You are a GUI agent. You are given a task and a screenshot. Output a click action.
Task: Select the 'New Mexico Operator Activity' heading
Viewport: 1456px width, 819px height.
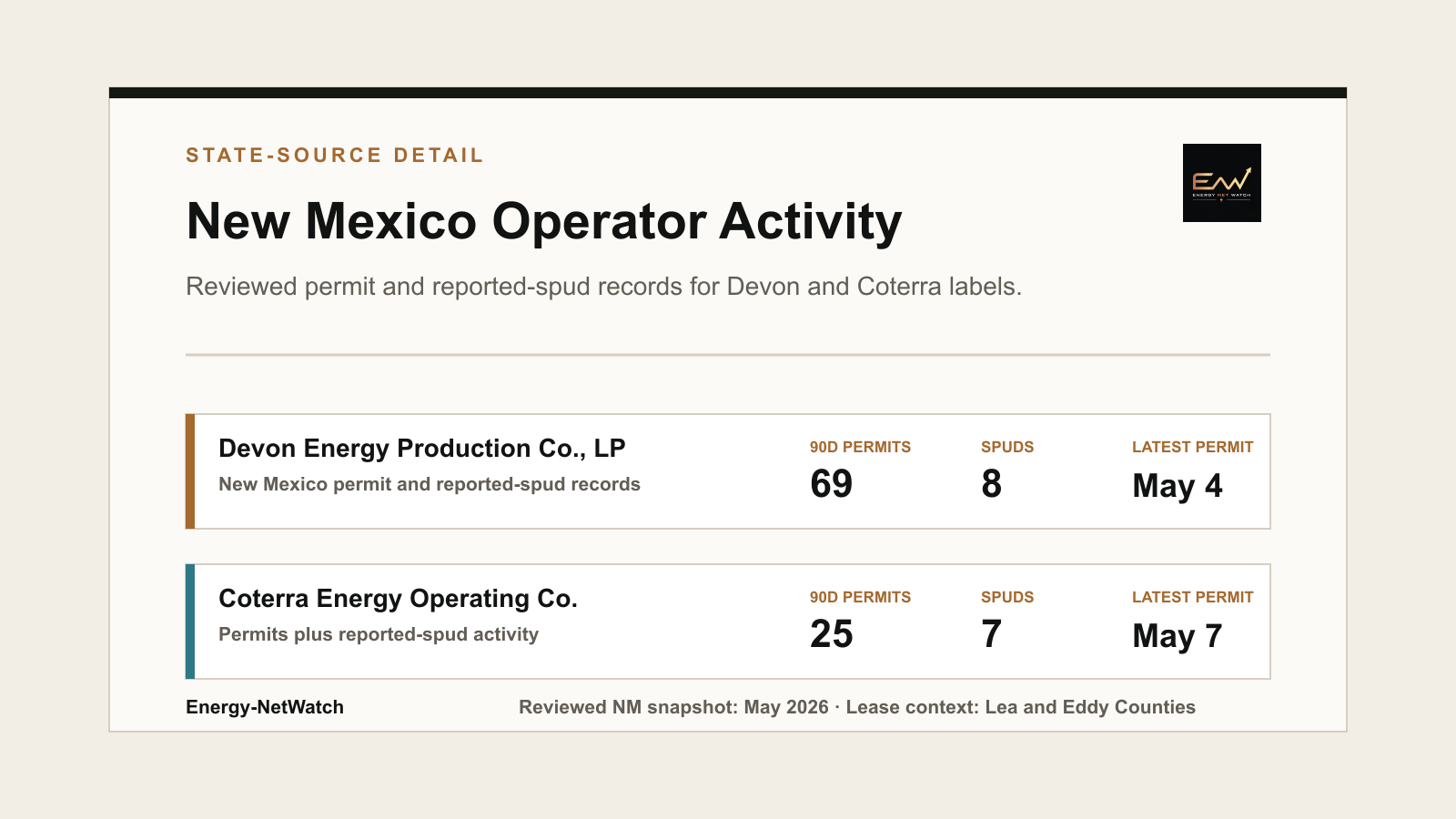point(544,222)
